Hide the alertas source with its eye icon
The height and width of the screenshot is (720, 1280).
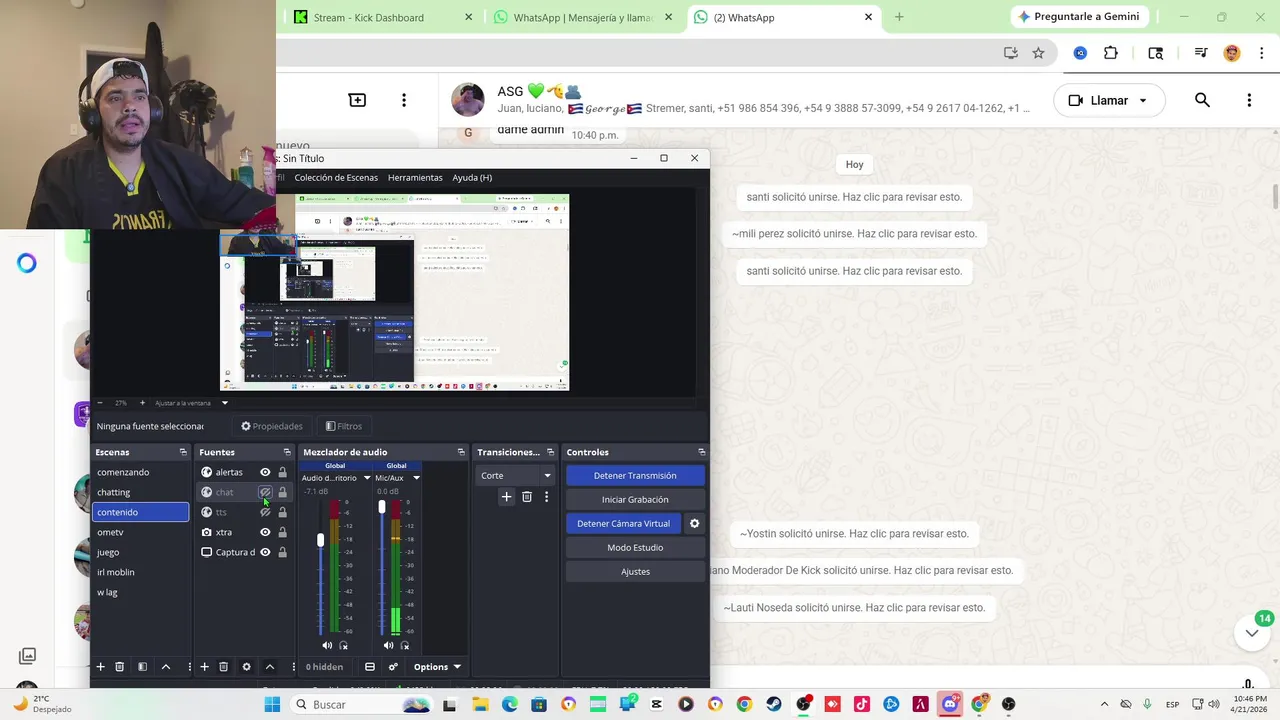265,472
